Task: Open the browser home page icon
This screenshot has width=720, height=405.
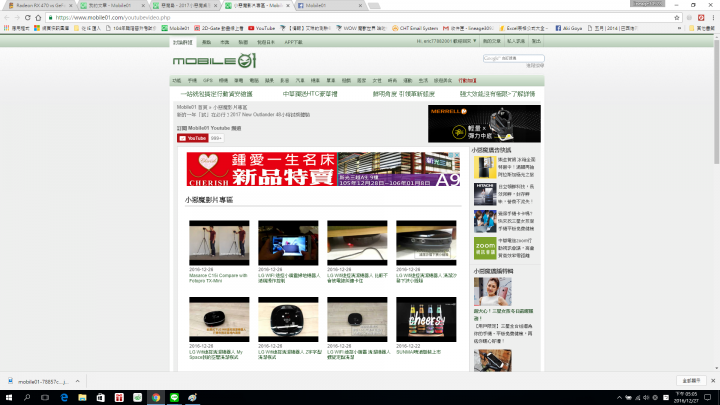Action: (x=38, y=17)
